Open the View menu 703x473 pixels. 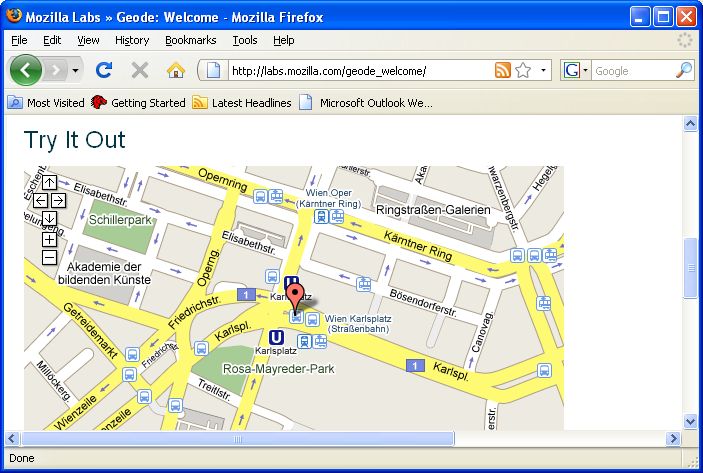[88, 40]
